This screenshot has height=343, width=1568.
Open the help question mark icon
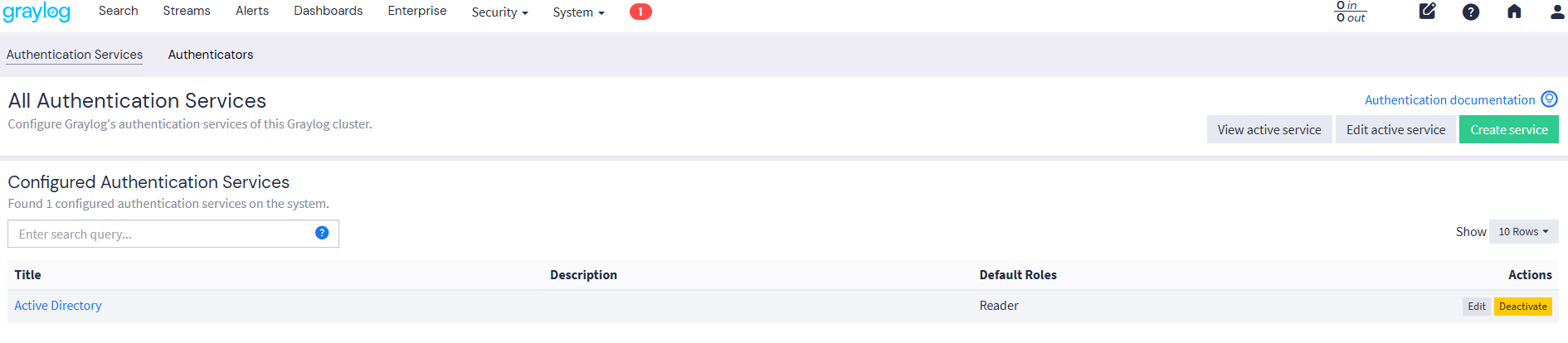pyautogui.click(x=1471, y=12)
